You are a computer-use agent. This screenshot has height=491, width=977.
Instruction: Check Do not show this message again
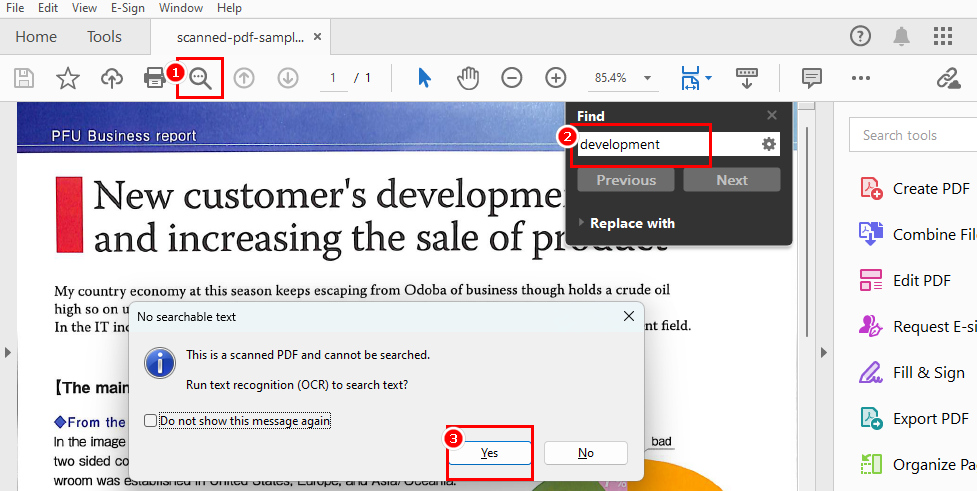(150, 421)
